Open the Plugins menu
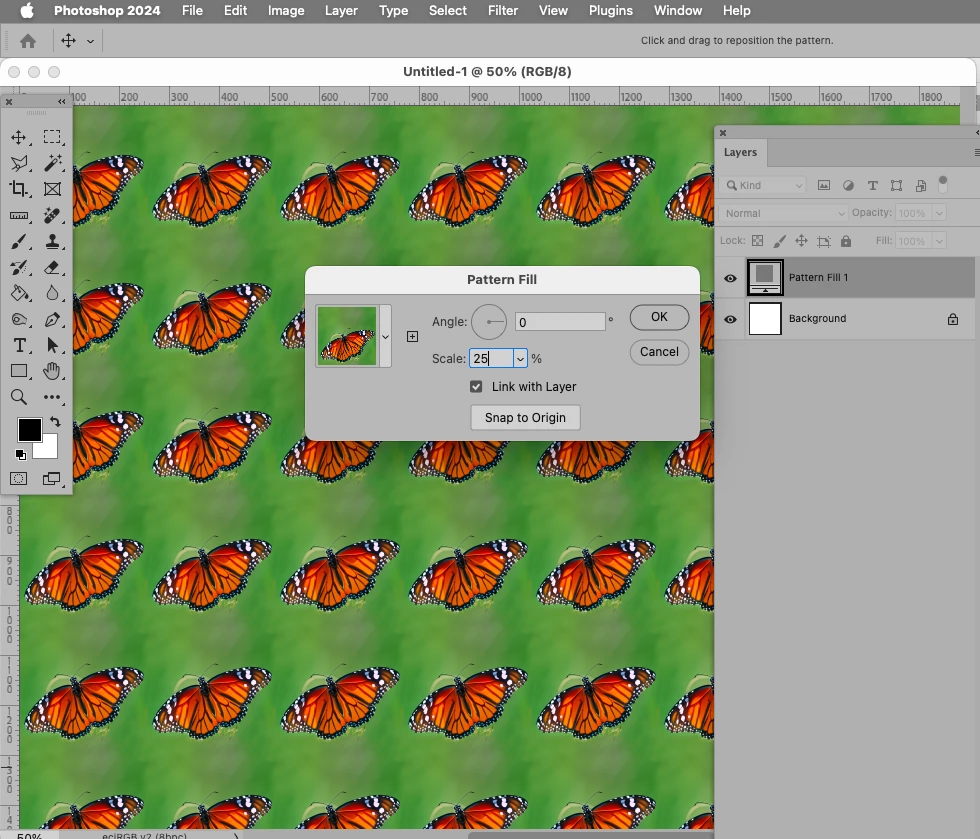The image size is (980, 839). 611,11
